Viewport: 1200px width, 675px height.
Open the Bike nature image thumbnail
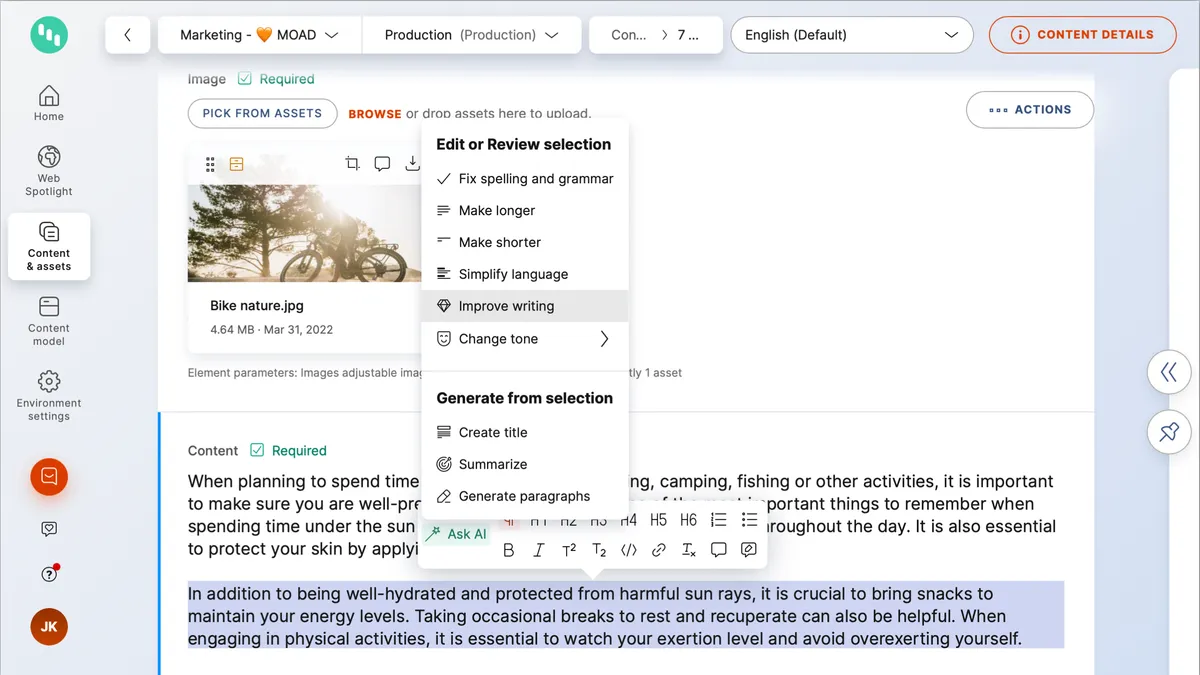[x=304, y=233]
